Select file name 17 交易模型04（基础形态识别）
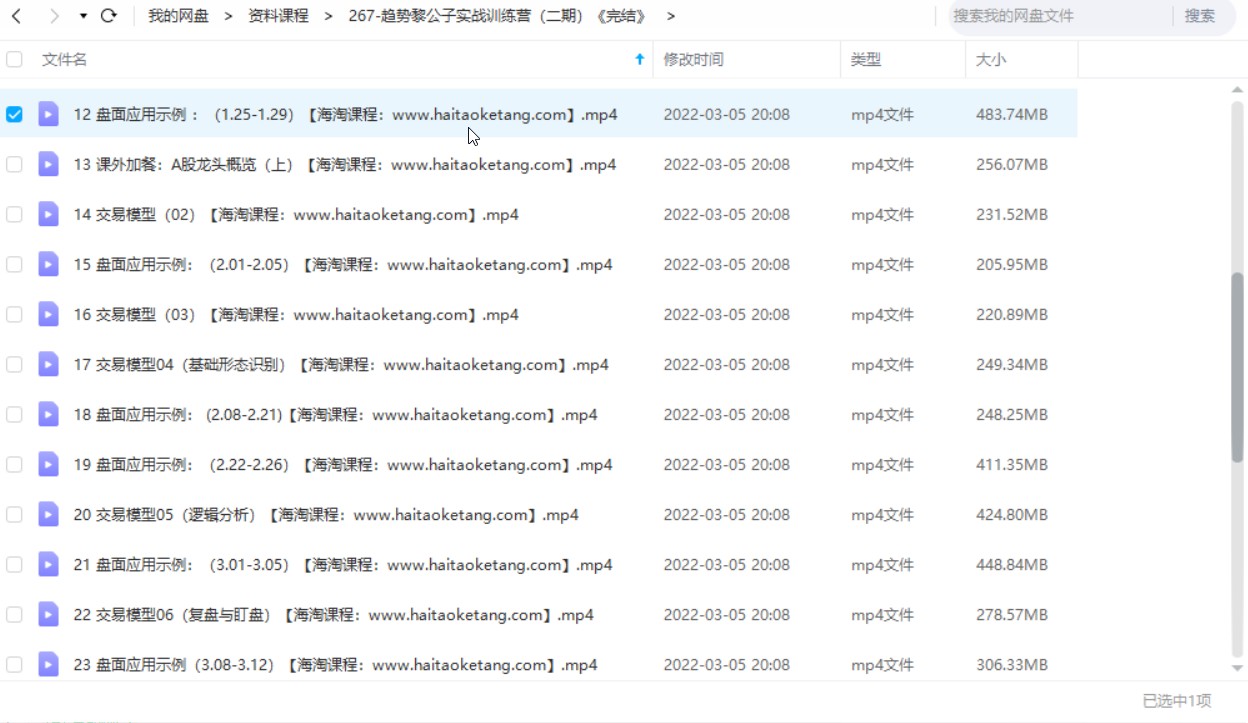Viewport: 1248px width, 723px height. 341,364
